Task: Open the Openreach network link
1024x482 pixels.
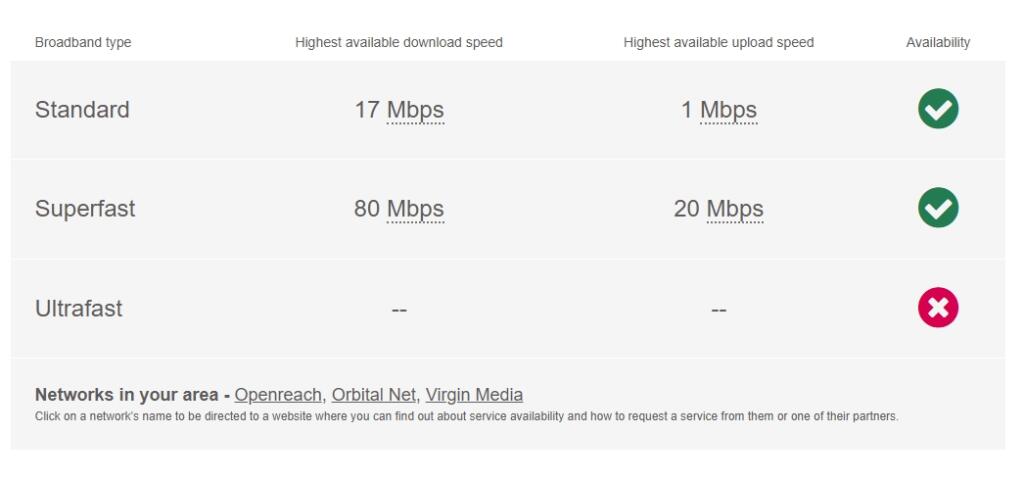Action: click(278, 395)
